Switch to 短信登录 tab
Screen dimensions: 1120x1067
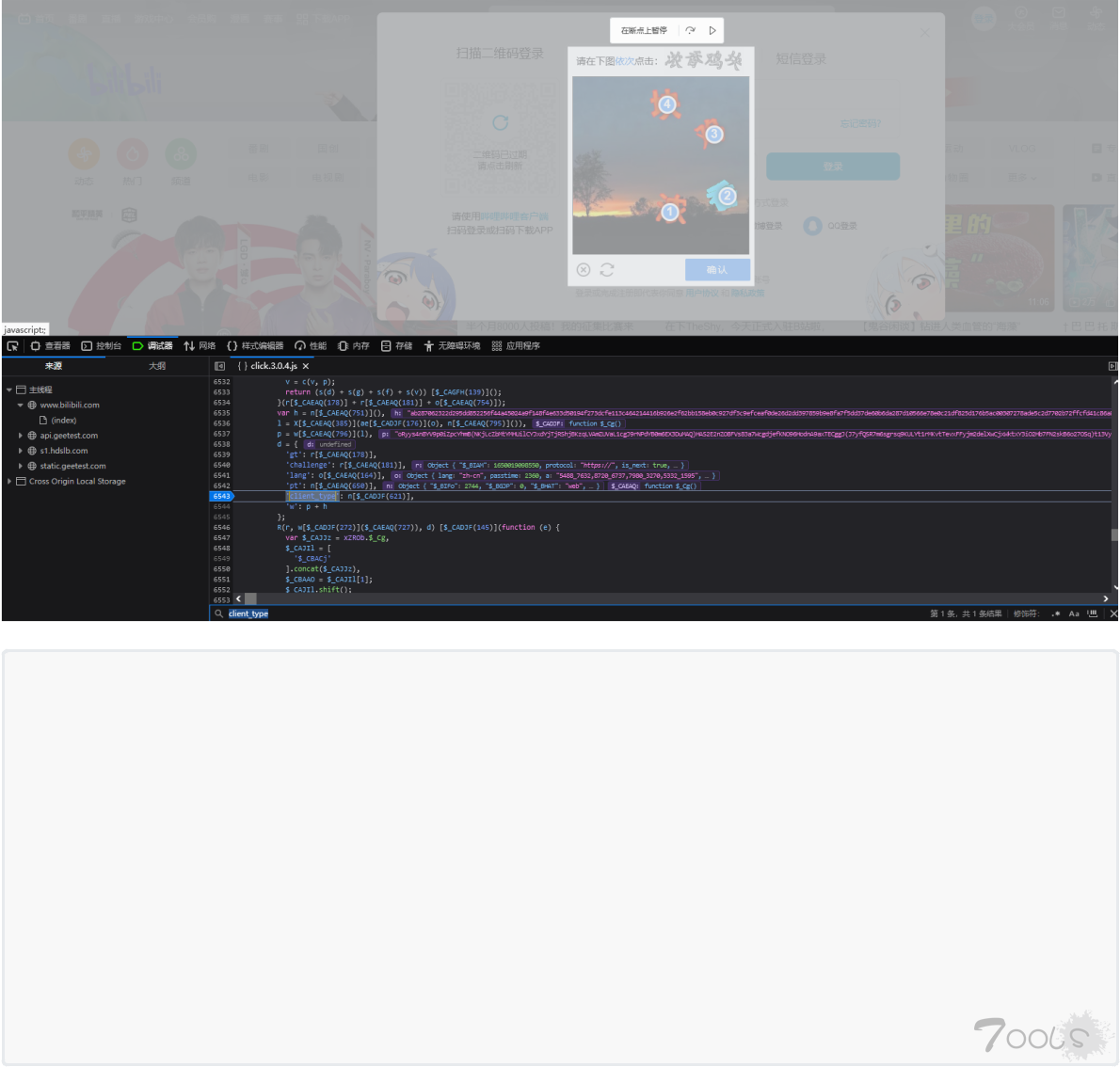[x=801, y=59]
